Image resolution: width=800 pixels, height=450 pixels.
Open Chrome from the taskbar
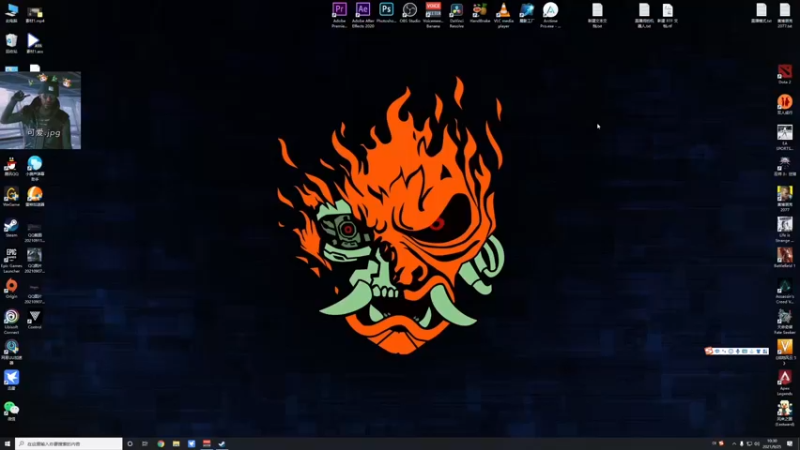pyautogui.click(x=161, y=444)
